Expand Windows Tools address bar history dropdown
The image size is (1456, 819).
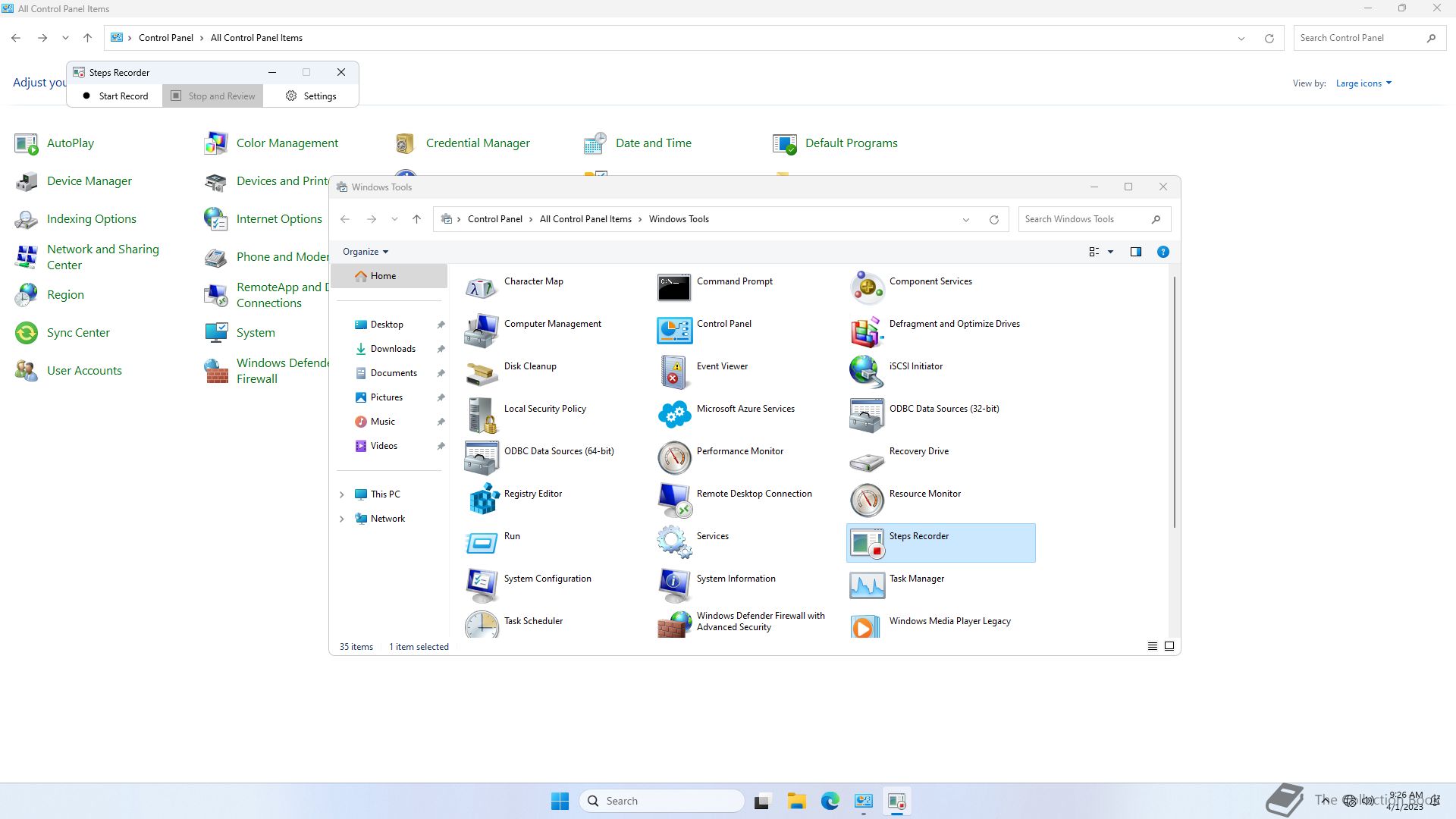tap(965, 219)
